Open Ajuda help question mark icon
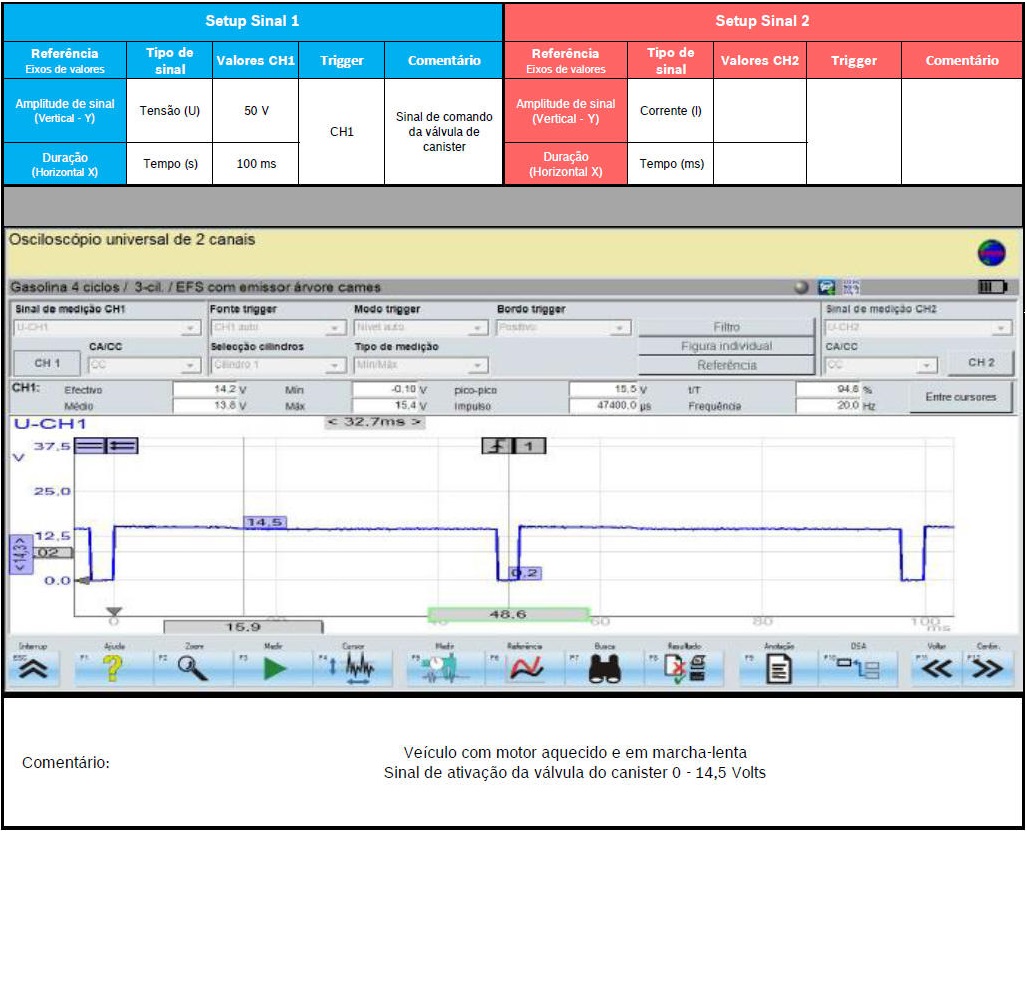The height and width of the screenshot is (1006, 1027). [x=113, y=669]
